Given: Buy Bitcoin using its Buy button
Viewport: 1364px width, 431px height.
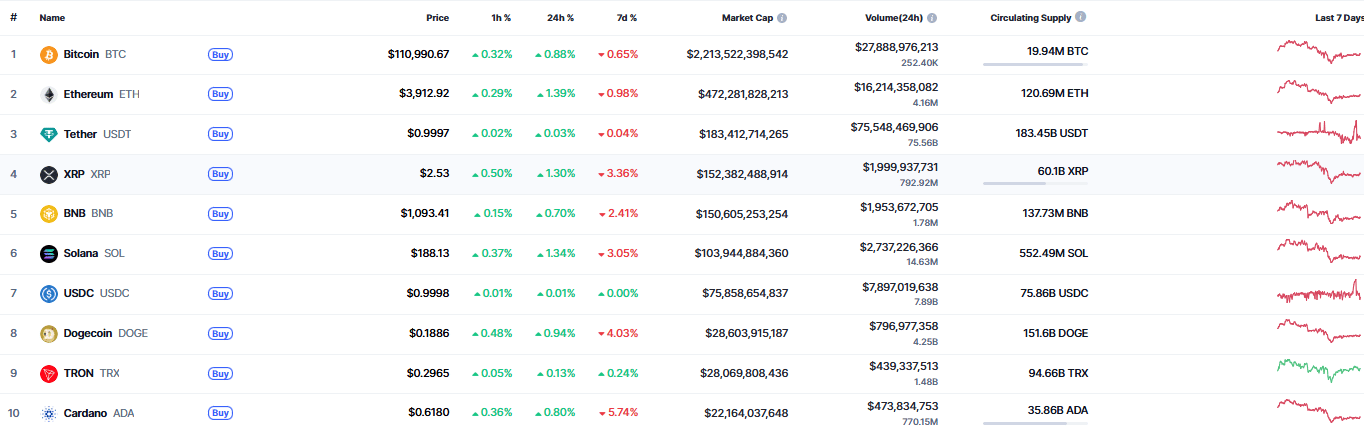Looking at the screenshot, I should (x=221, y=54).
